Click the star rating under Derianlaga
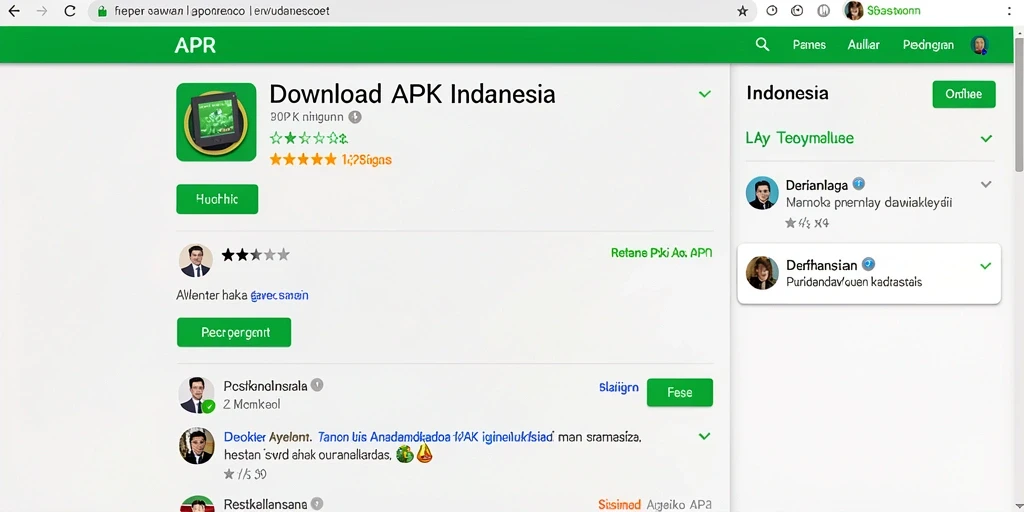This screenshot has width=1024, height=512. (x=807, y=223)
